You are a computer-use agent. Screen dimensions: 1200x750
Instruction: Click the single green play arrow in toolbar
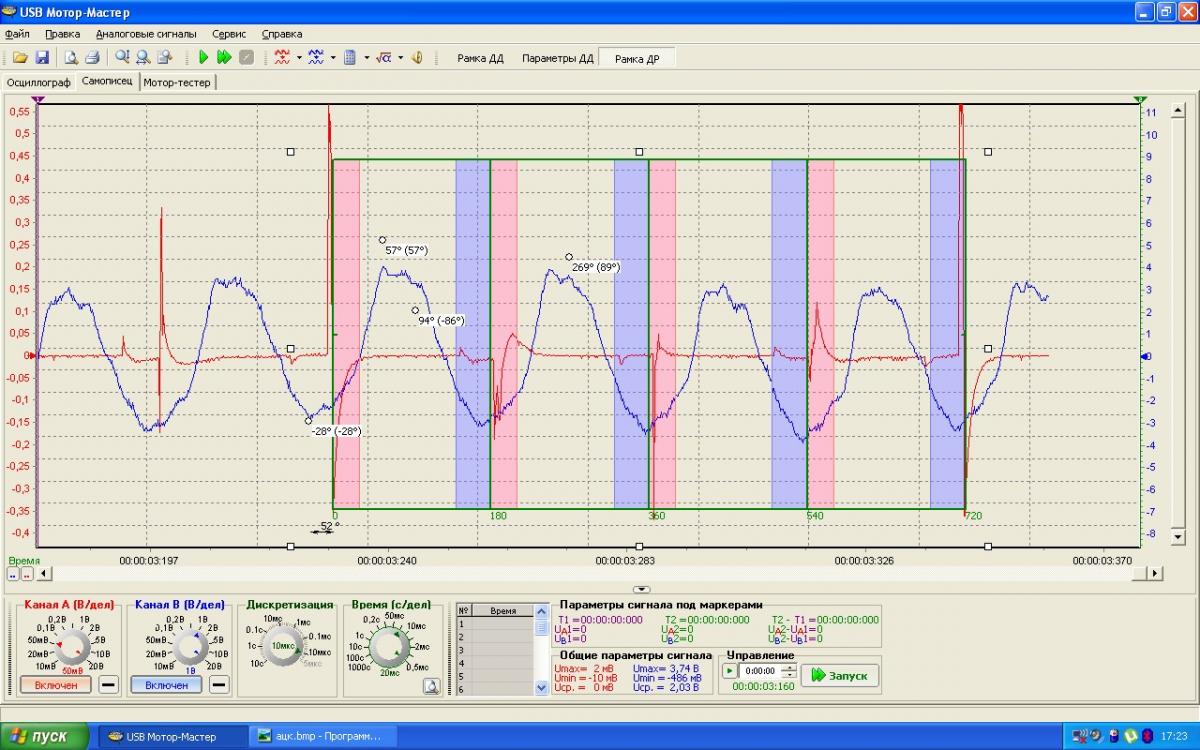(x=203, y=58)
